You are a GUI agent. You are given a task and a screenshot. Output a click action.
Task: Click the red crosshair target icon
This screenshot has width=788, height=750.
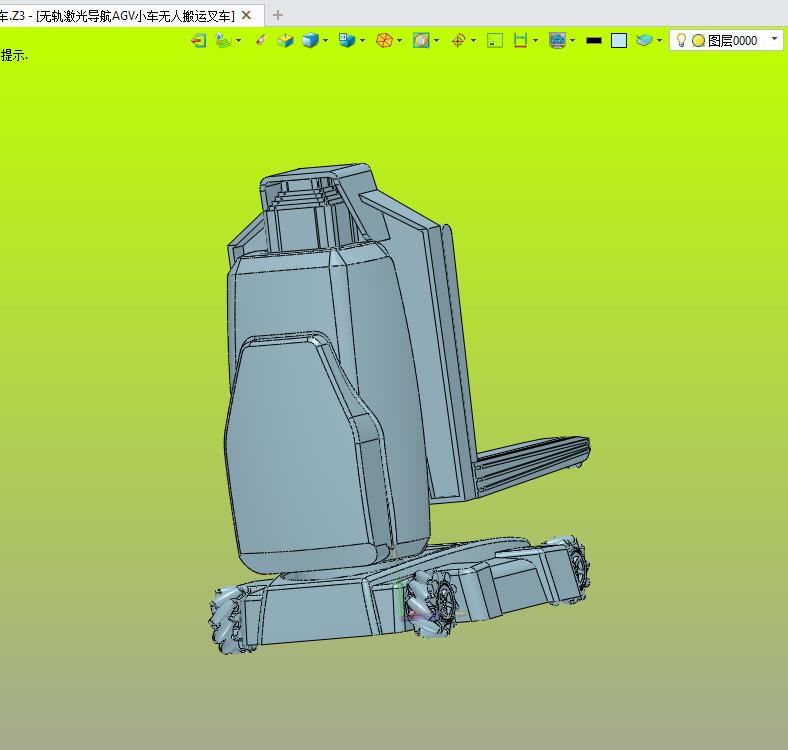(x=458, y=40)
